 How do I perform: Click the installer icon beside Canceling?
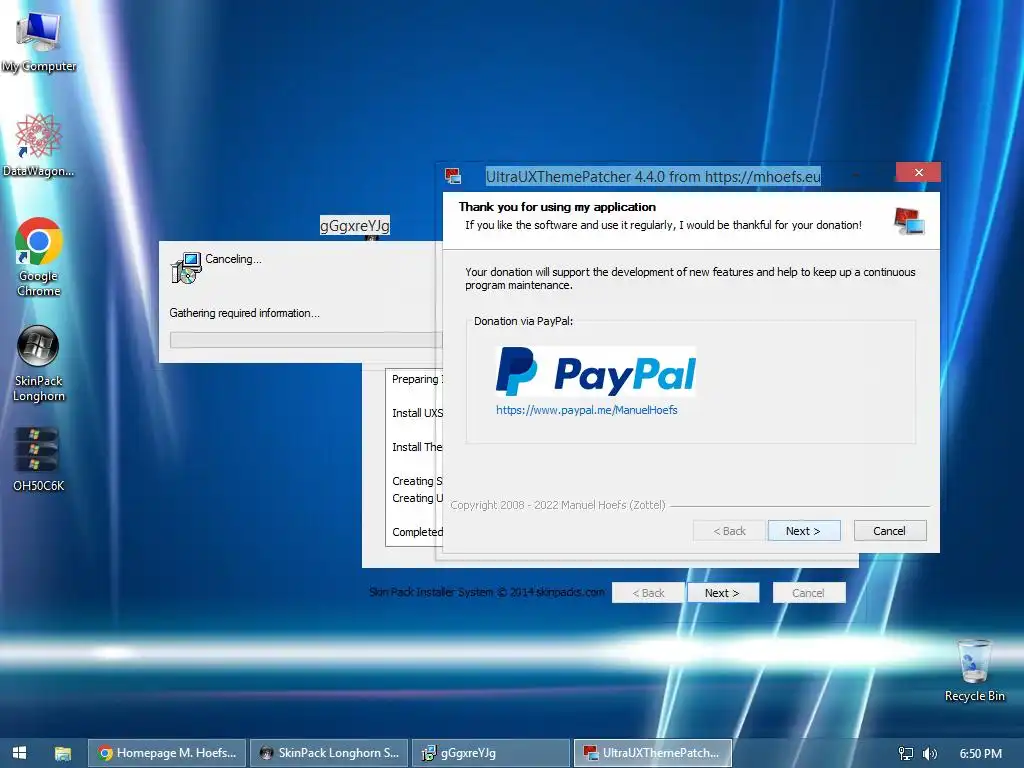[x=186, y=268]
